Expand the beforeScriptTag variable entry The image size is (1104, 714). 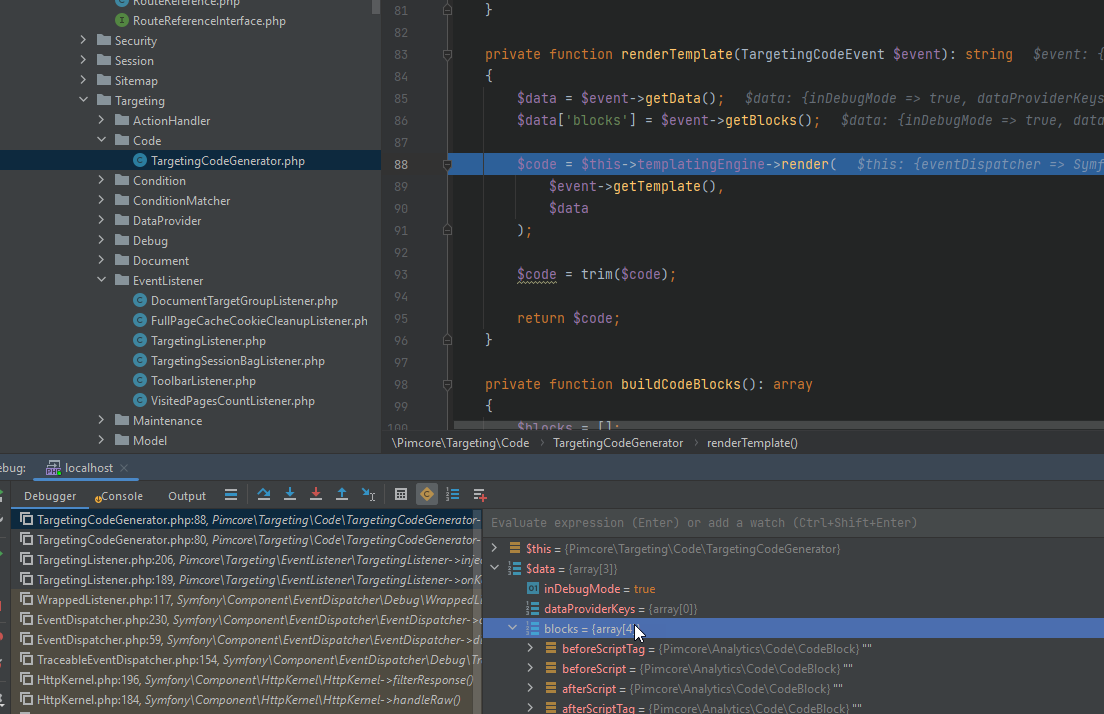[529, 648]
